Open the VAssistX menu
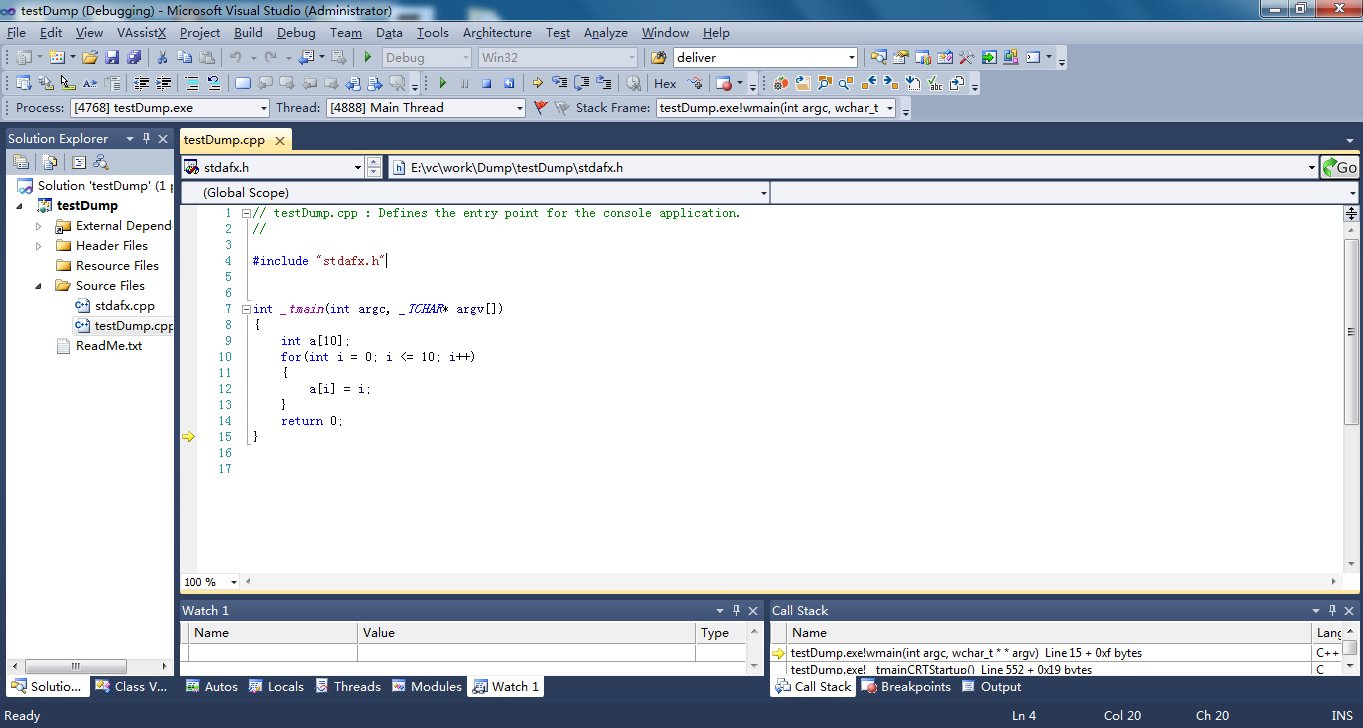This screenshot has width=1363, height=728. [x=141, y=32]
